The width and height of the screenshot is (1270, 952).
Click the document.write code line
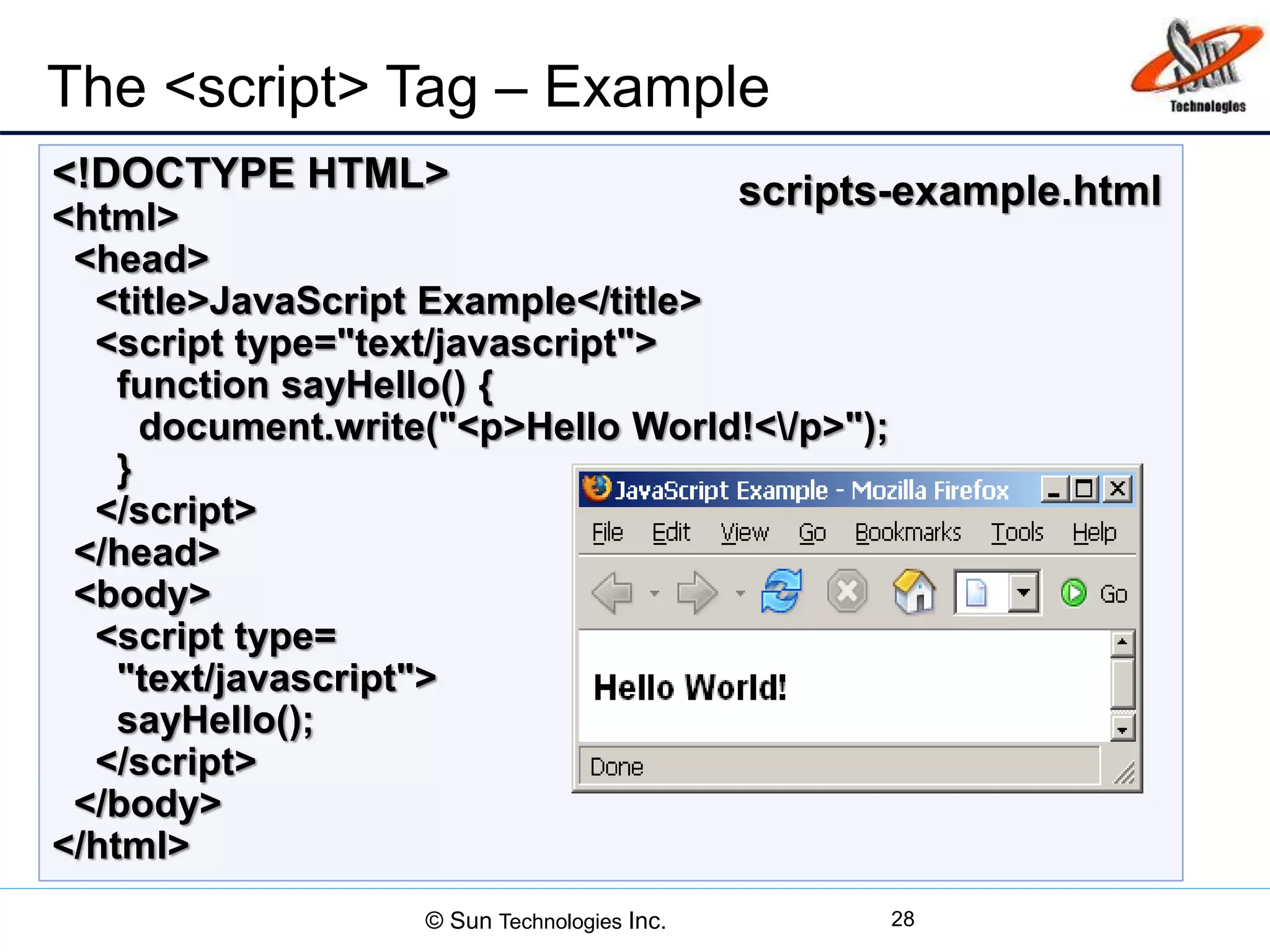(513, 428)
